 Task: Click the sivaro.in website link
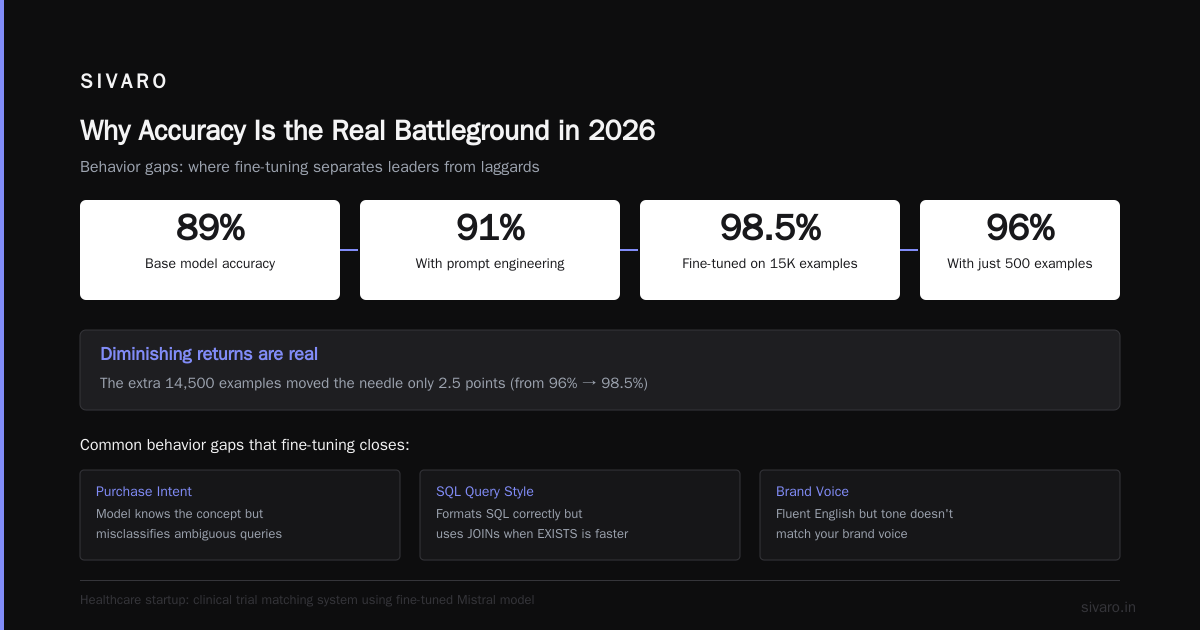(1108, 607)
